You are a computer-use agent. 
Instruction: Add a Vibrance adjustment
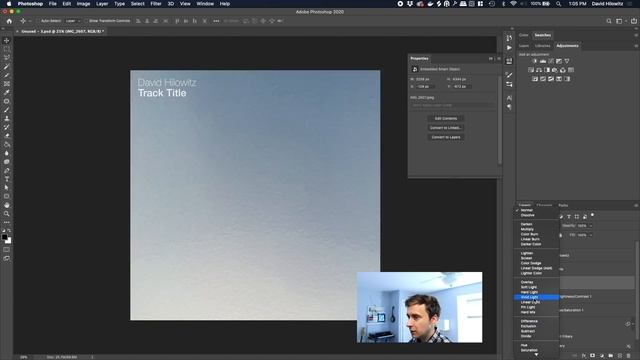tap(567, 61)
